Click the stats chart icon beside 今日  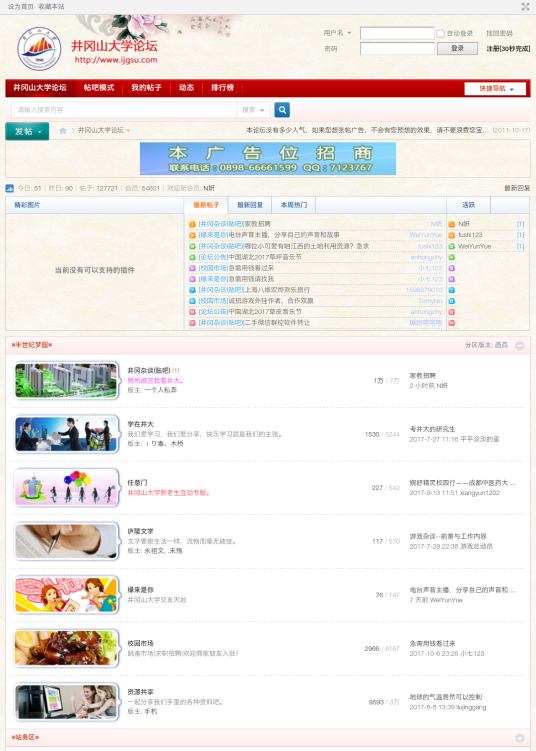pyautogui.click(x=10, y=188)
